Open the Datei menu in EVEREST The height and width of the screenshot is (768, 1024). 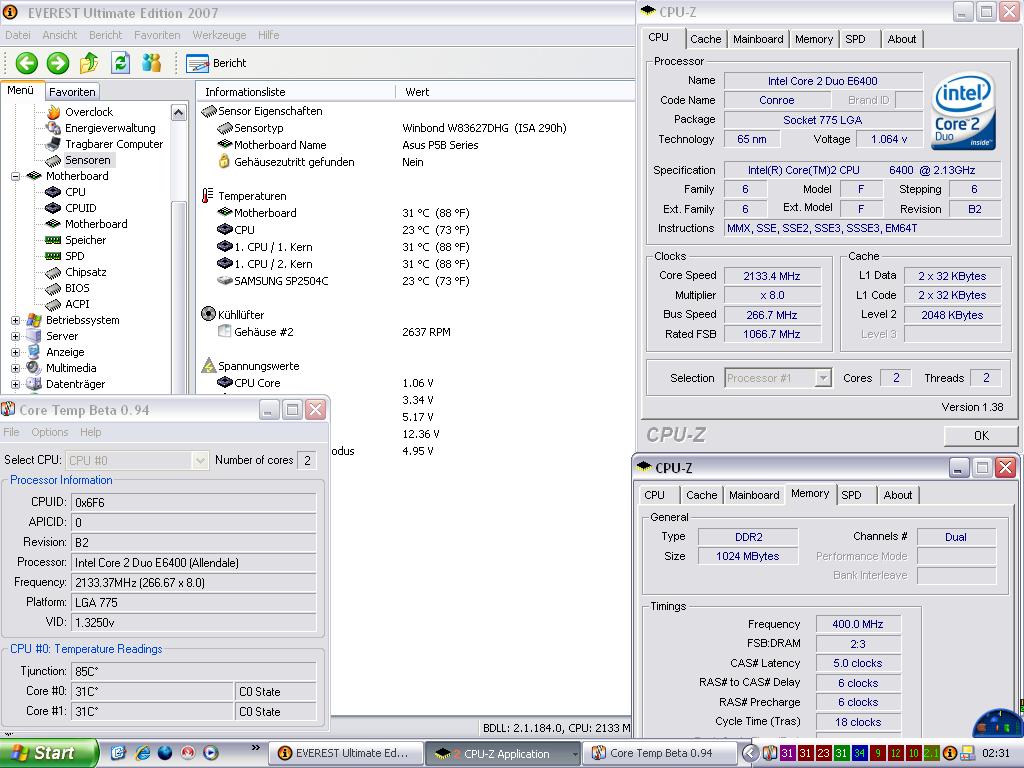tap(18, 35)
